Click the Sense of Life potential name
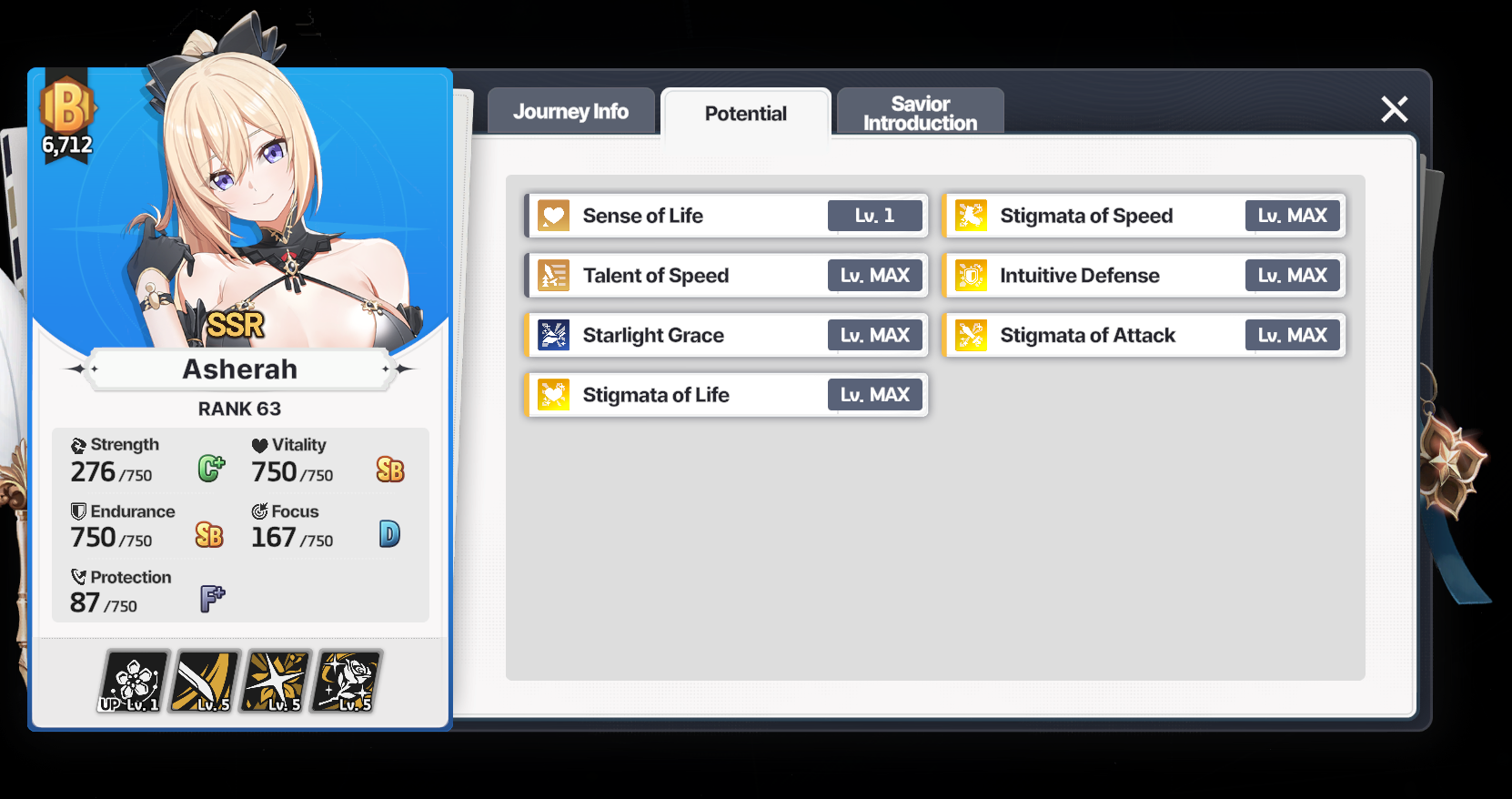Image resolution: width=1512 pixels, height=799 pixels. tap(643, 216)
